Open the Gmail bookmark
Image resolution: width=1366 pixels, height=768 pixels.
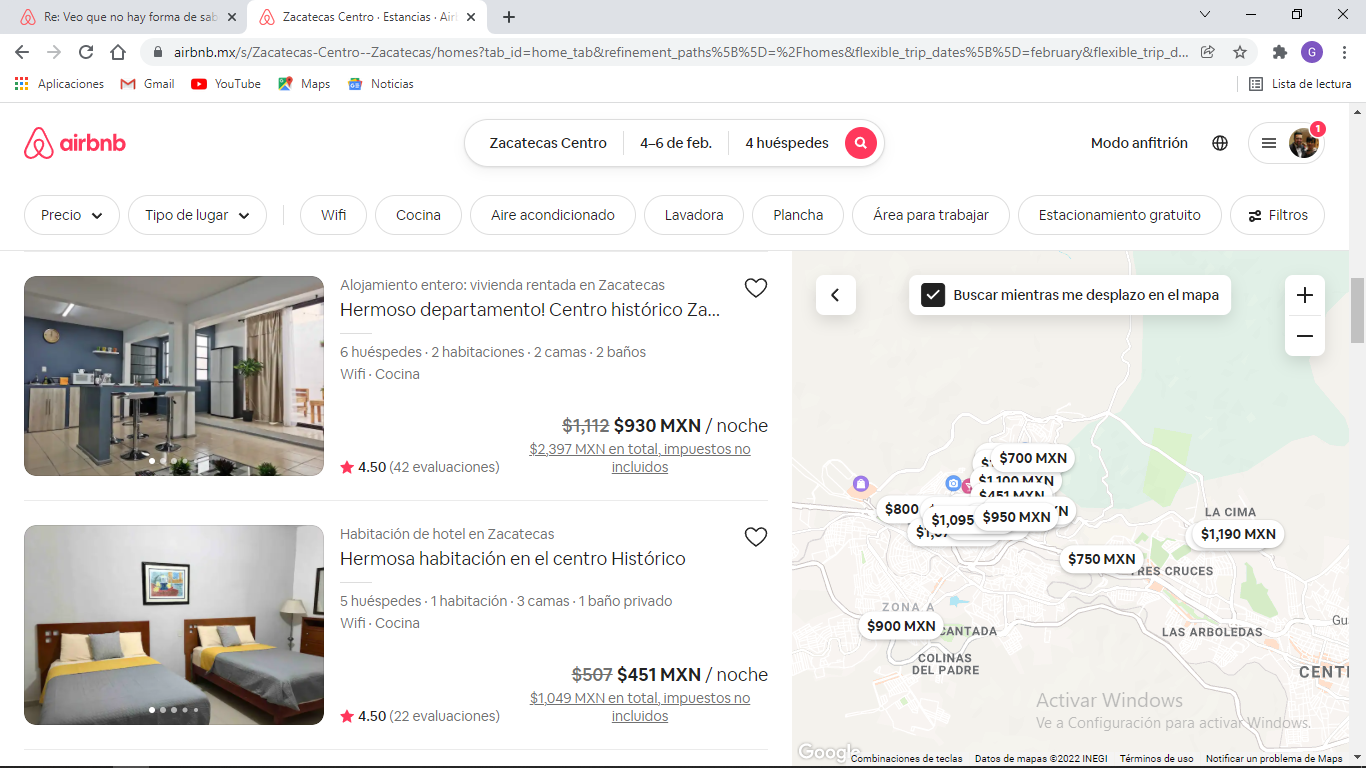click(x=148, y=84)
